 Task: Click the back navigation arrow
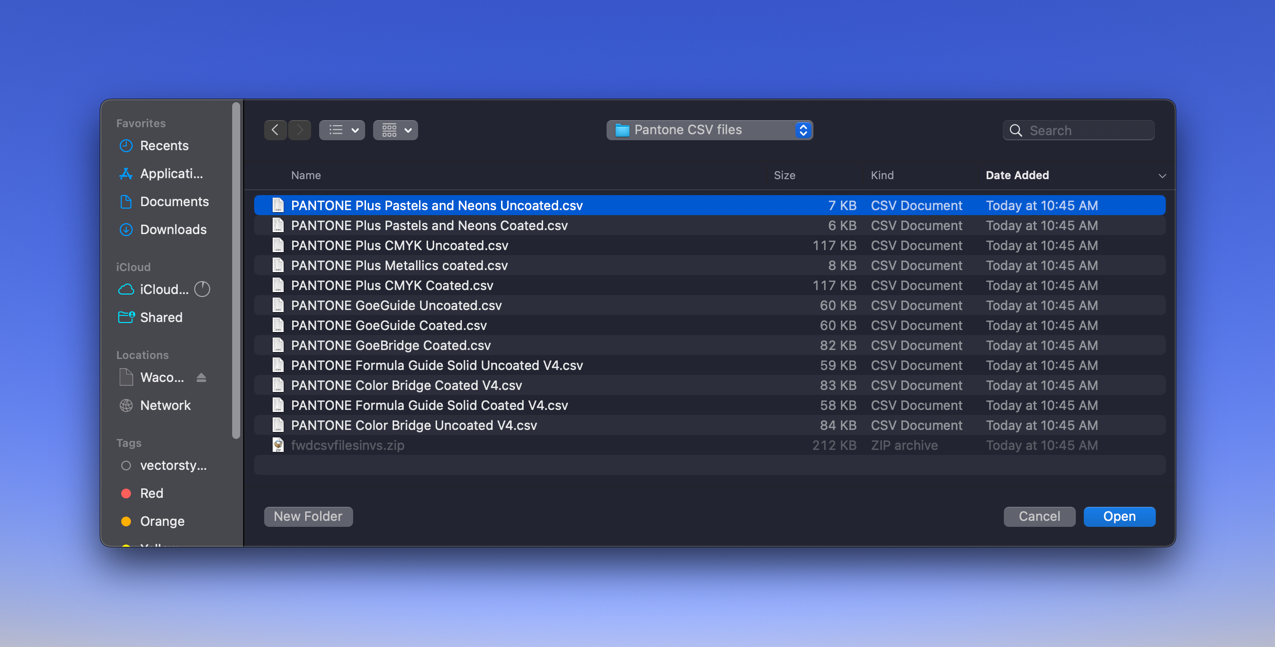coord(275,130)
